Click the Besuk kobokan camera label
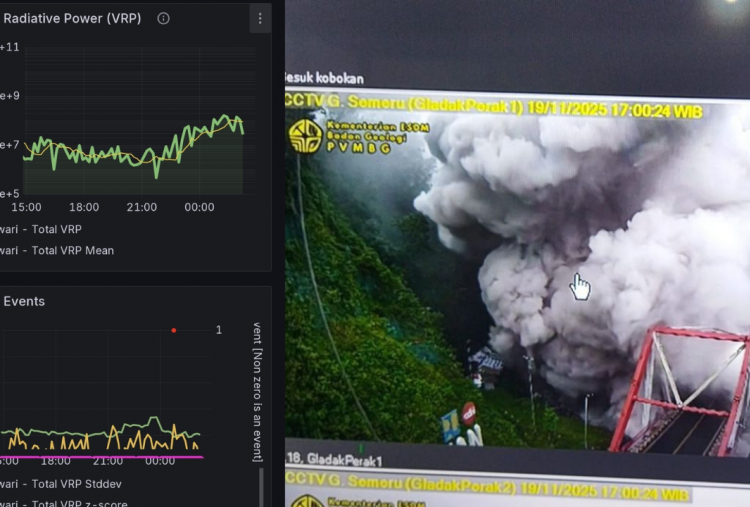This screenshot has height=507, width=750. pos(324,78)
